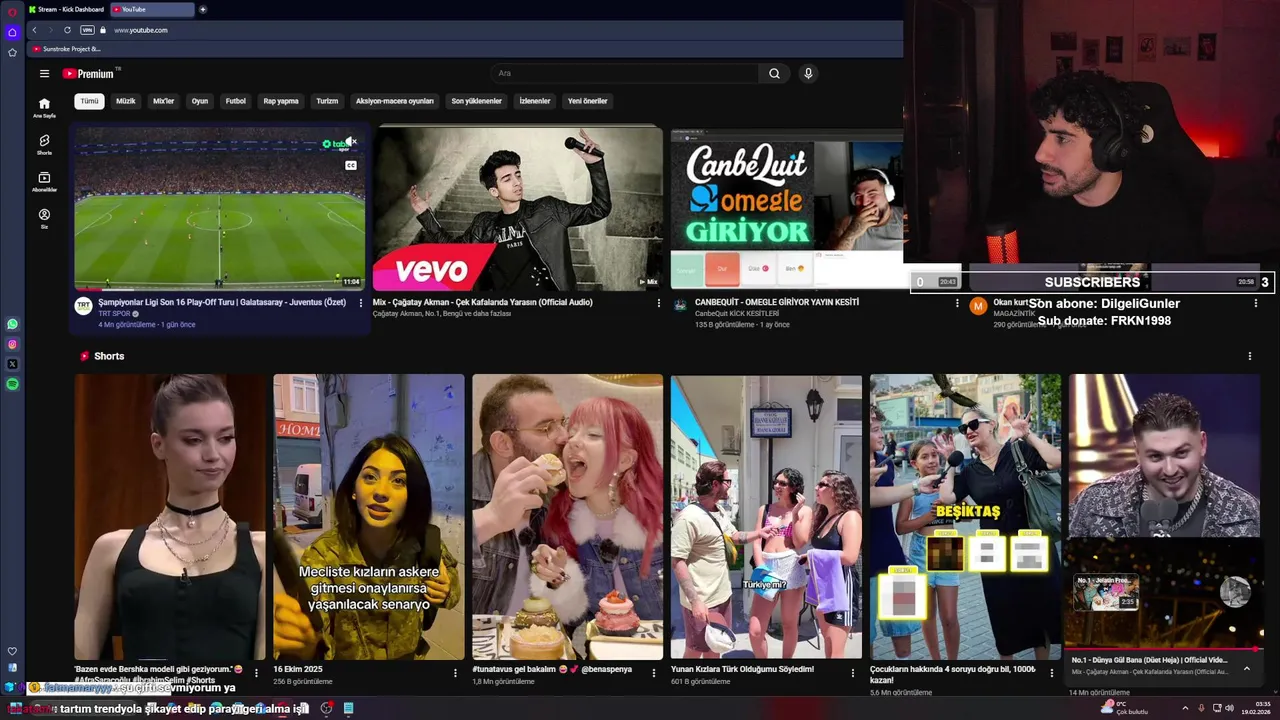Select the Tümü filter chip
This screenshot has height=720, width=1280.
coord(89,101)
